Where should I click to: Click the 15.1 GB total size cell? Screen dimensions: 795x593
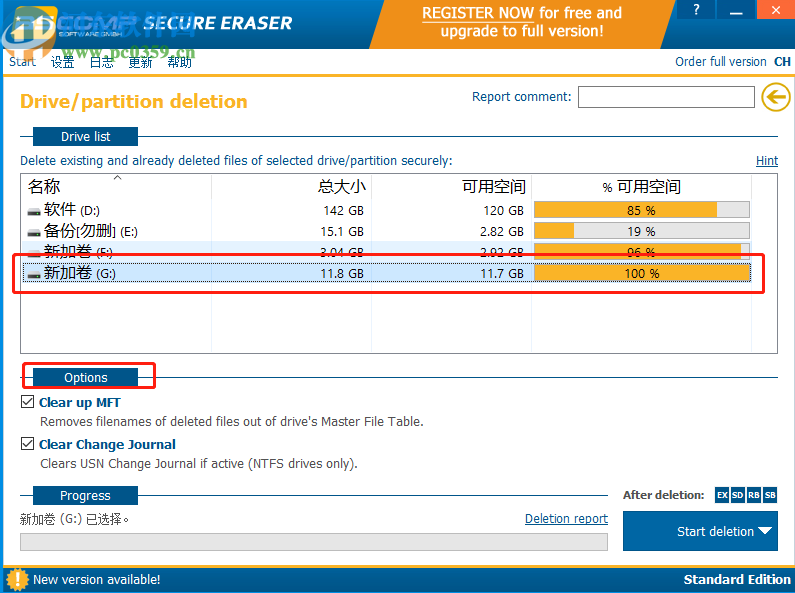[x=342, y=232]
